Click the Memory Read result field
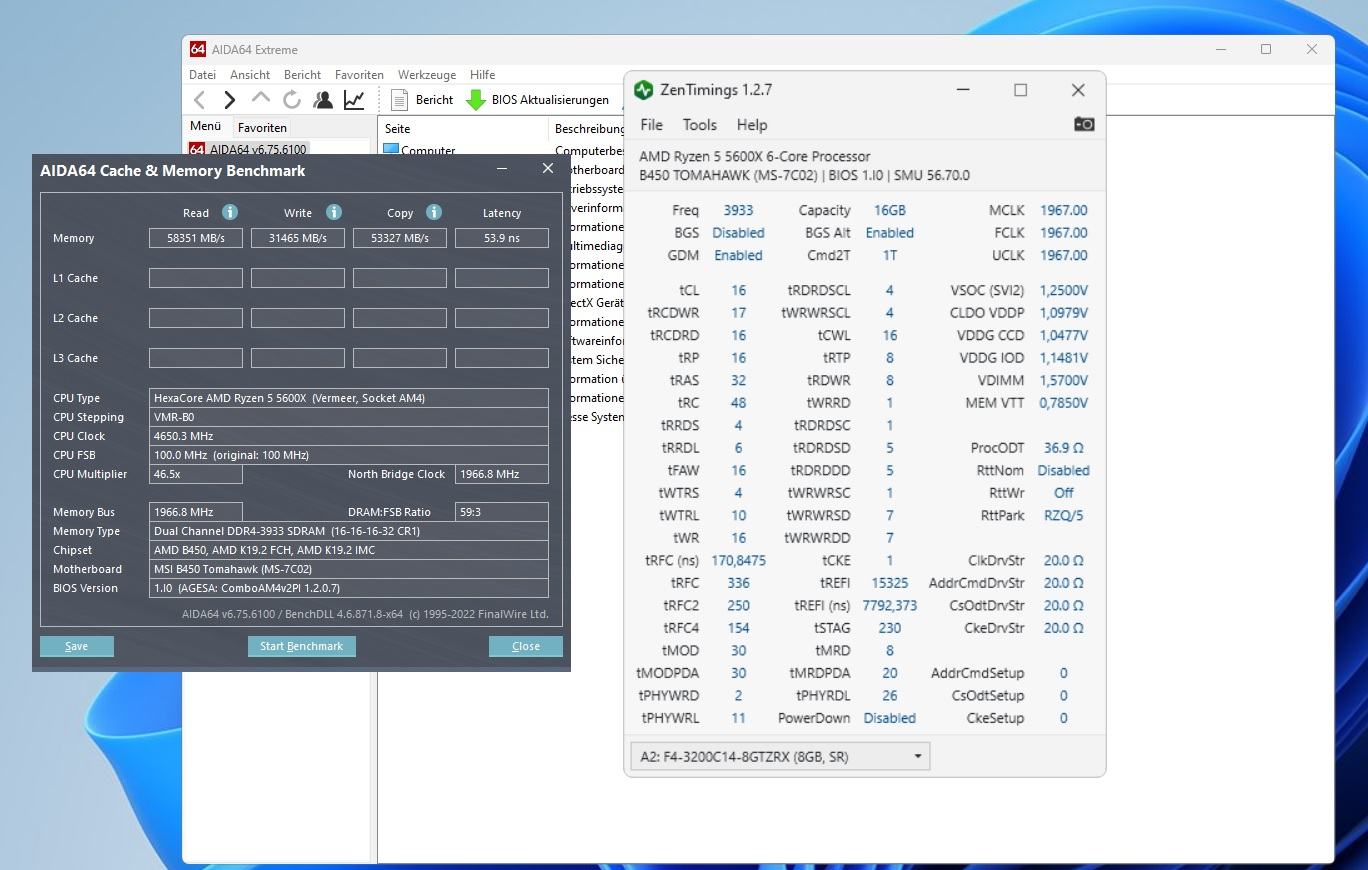Screen dimensions: 1368x870 pos(196,238)
